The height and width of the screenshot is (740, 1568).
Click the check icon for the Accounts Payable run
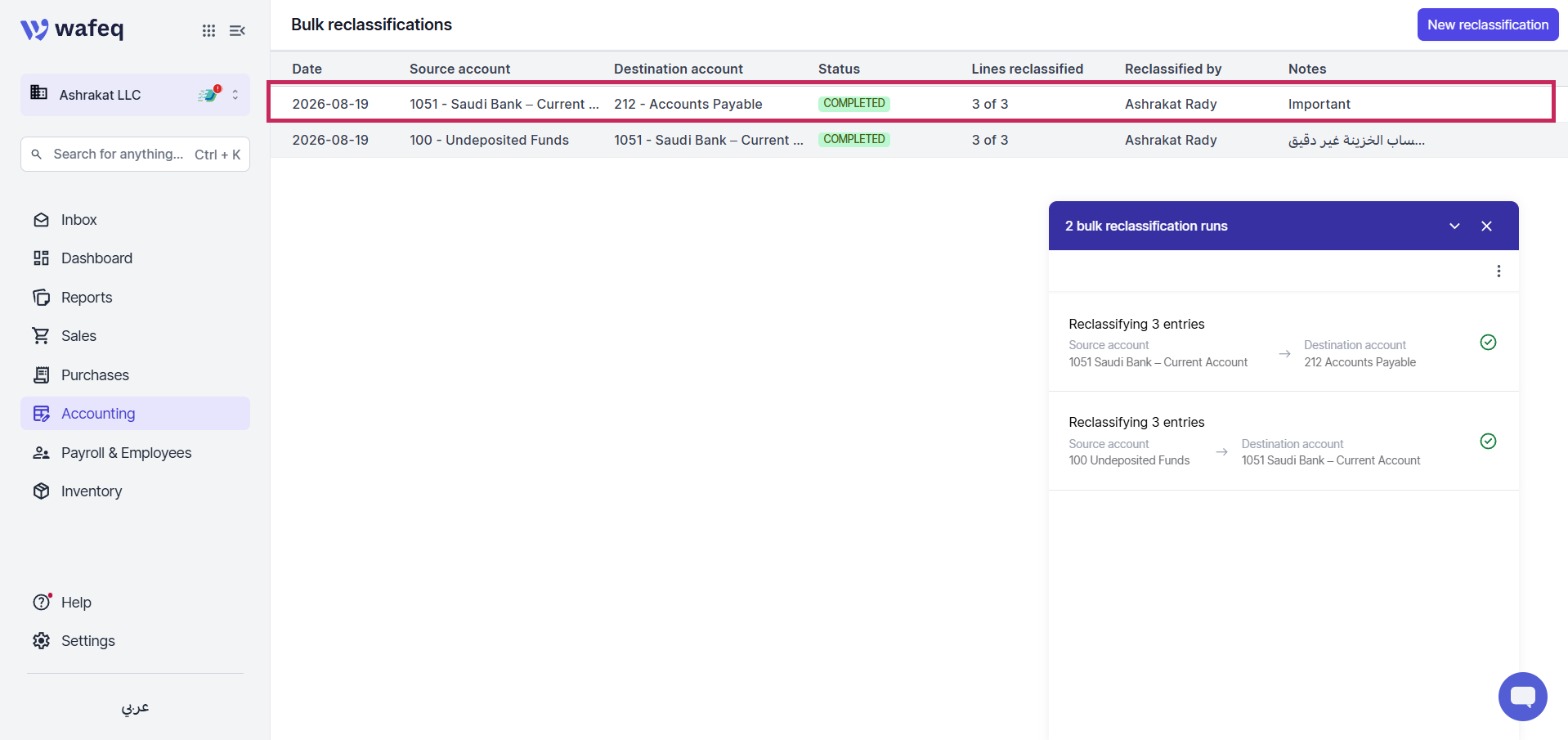1488,343
